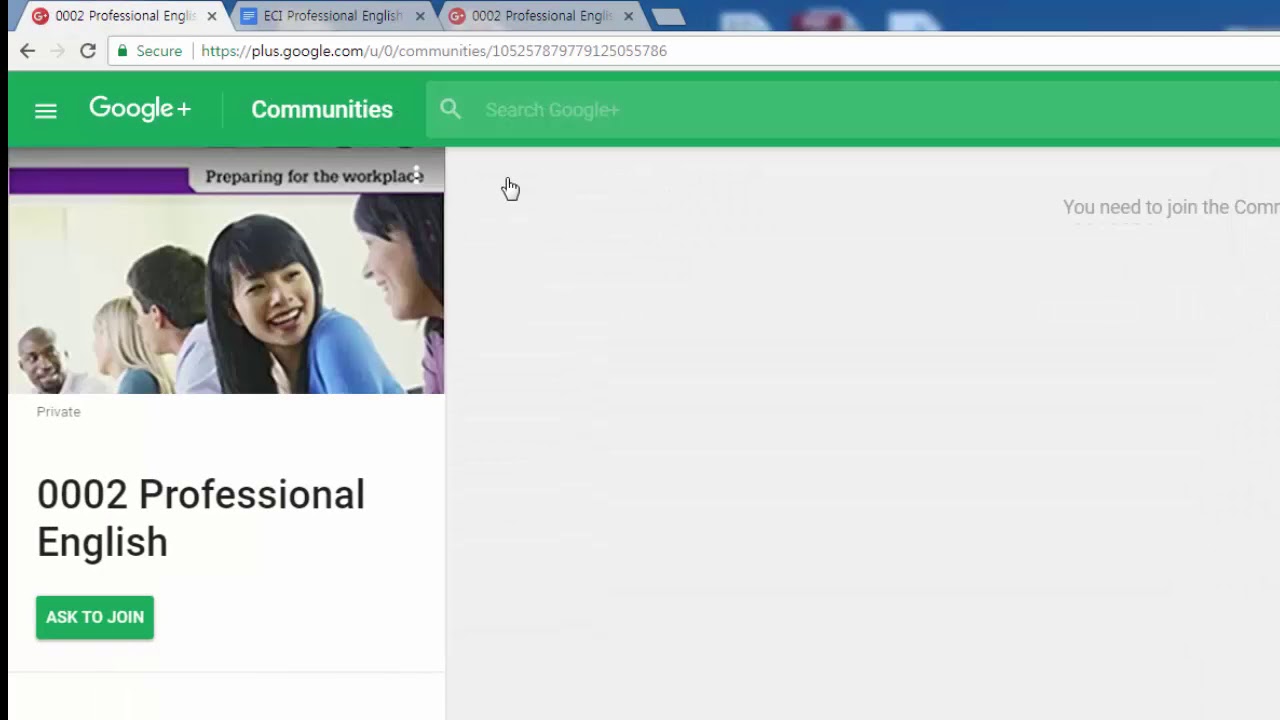The image size is (1280, 720).
Task: Click 'Preparing for the workplace' banner text
Action: click(314, 177)
